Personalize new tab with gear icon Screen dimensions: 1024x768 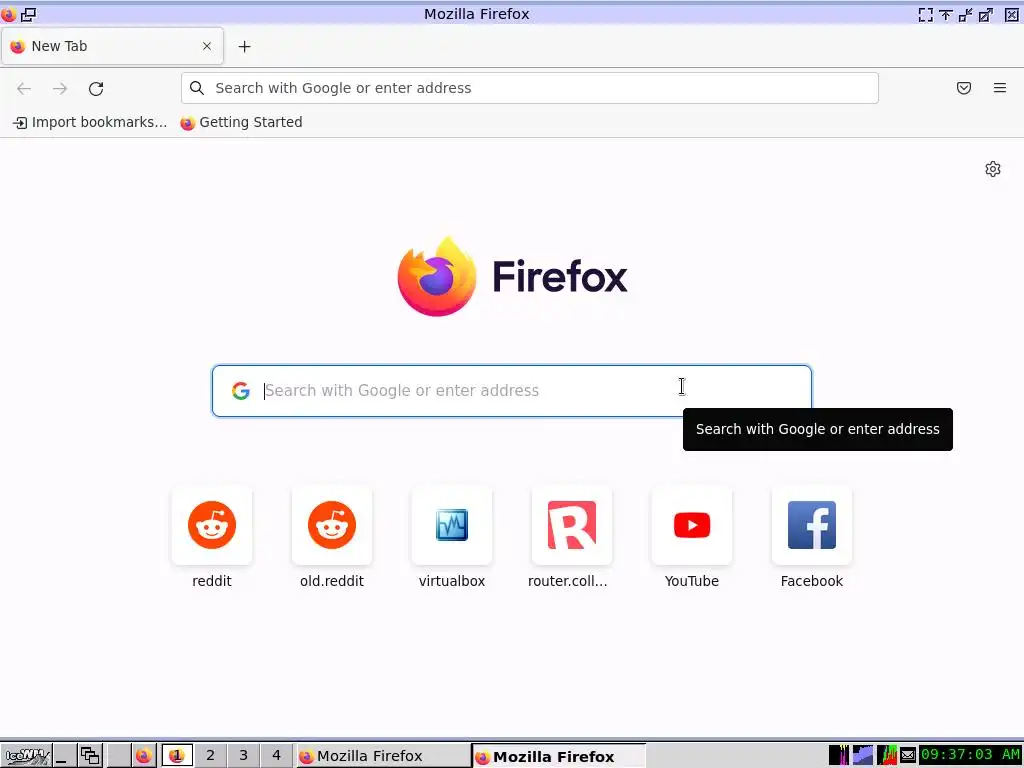click(993, 169)
